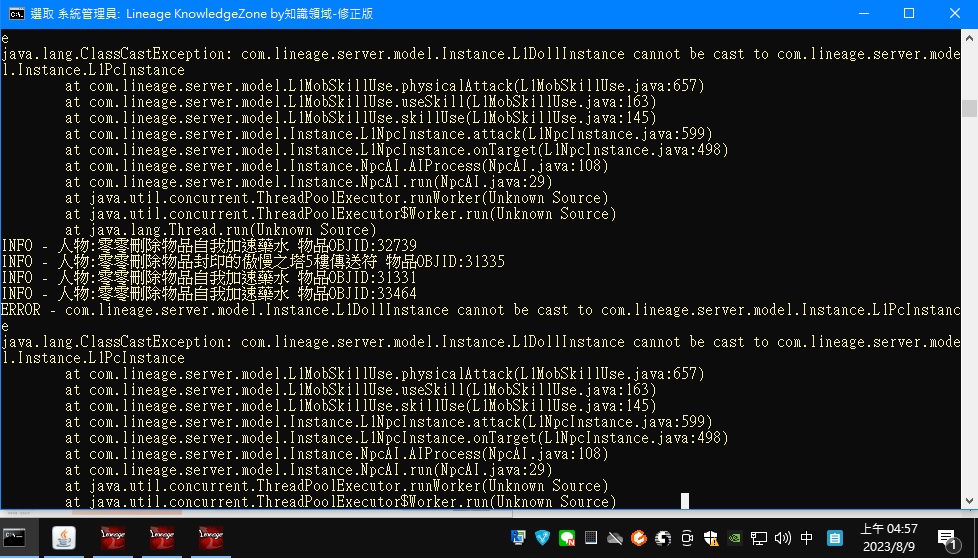Open the leftmost Lineage taskbar icon
The height and width of the screenshot is (560, 978).
[113, 537]
